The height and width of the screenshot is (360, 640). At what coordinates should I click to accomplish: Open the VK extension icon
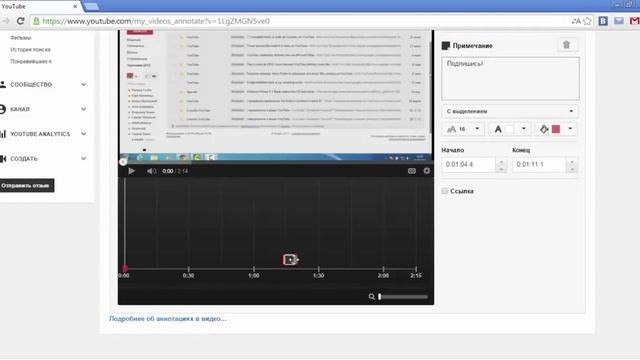(x=603, y=21)
